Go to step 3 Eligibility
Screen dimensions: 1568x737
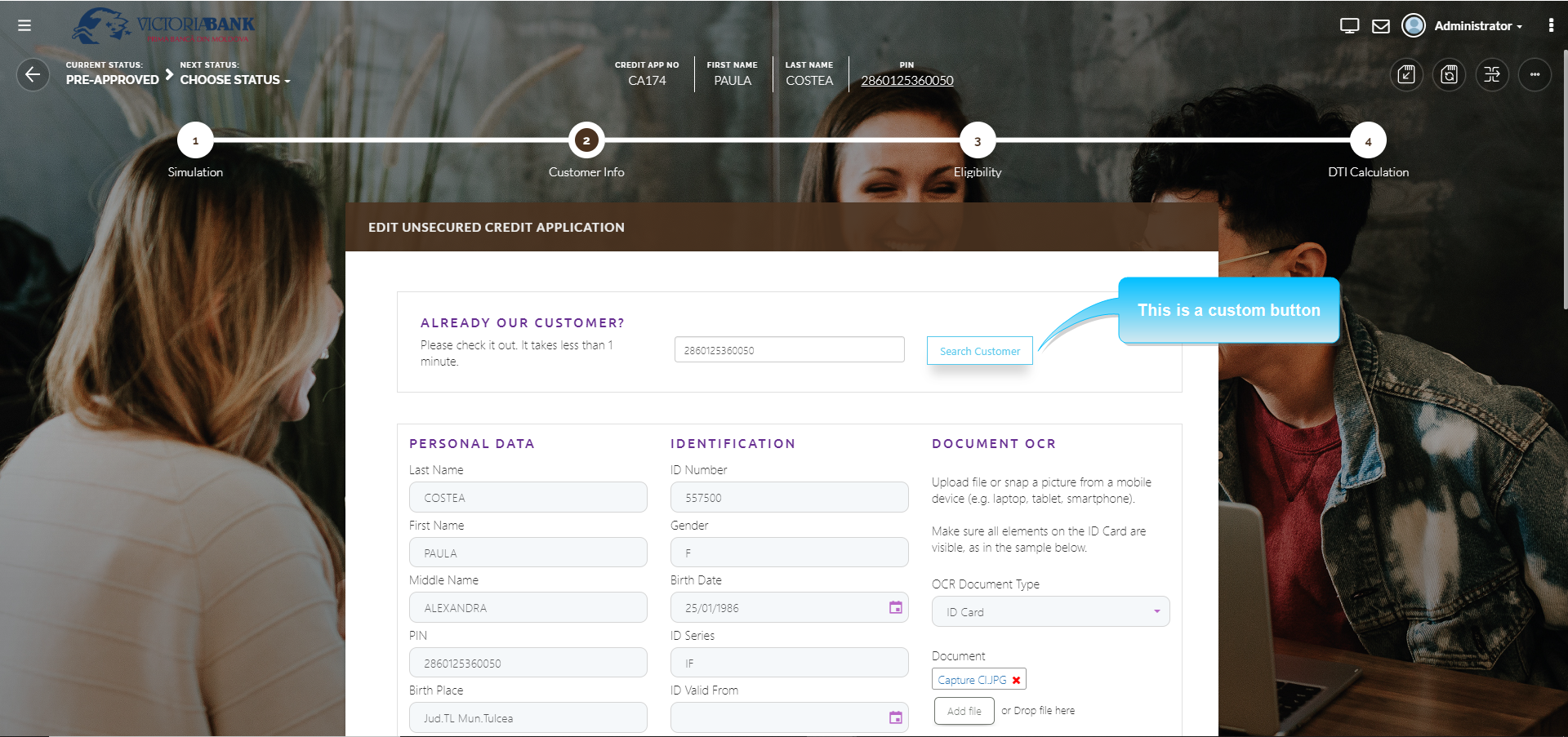pyautogui.click(x=977, y=141)
